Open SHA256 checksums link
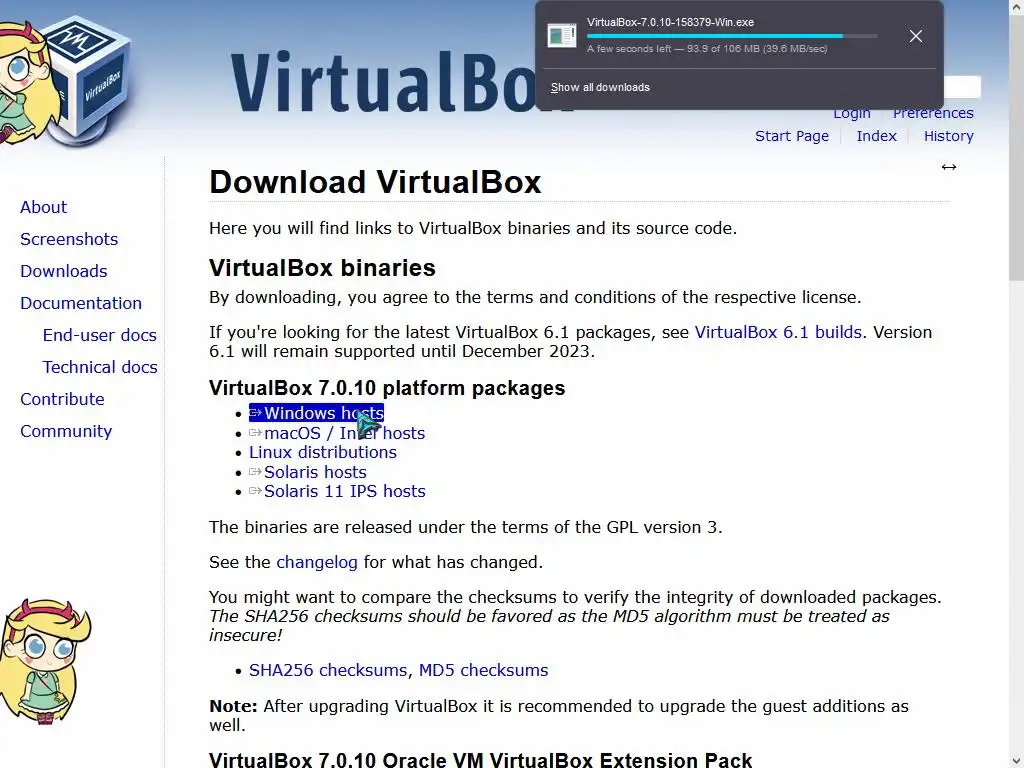Screen dimensions: 1024x768 (x=328, y=670)
